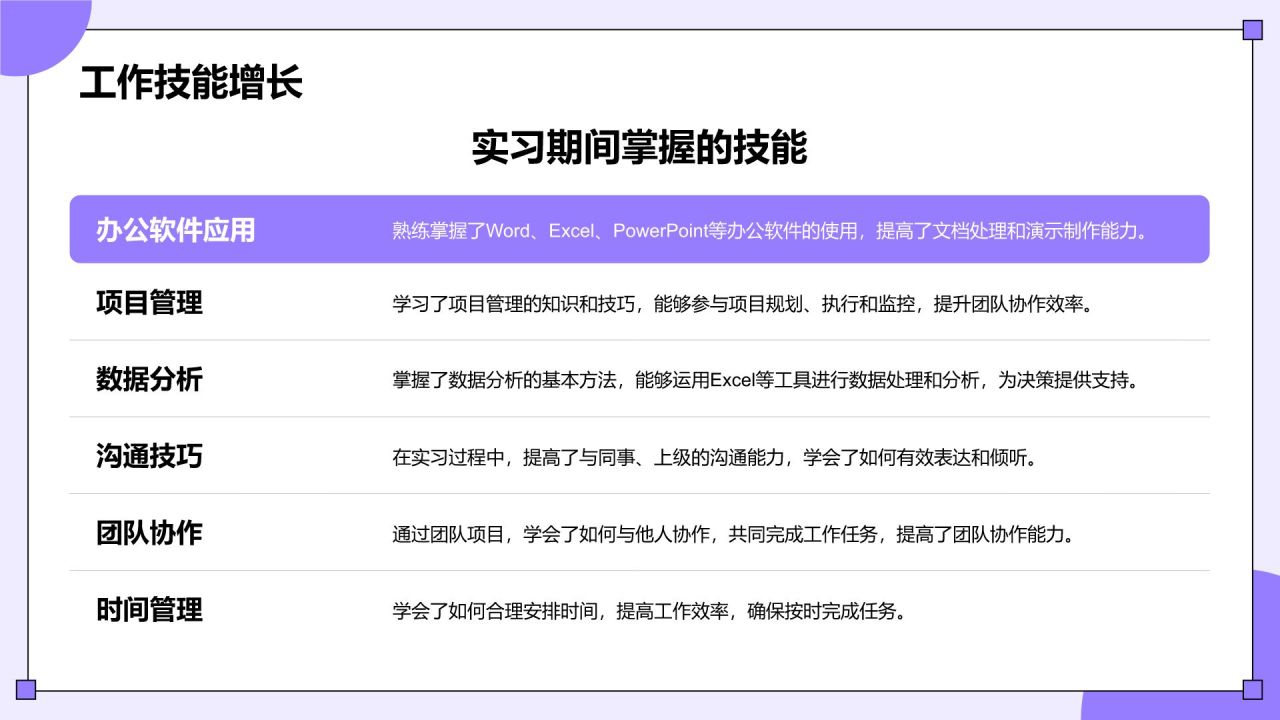
Task: Select the heading 实习期间掌握的技能
Action: [639, 148]
